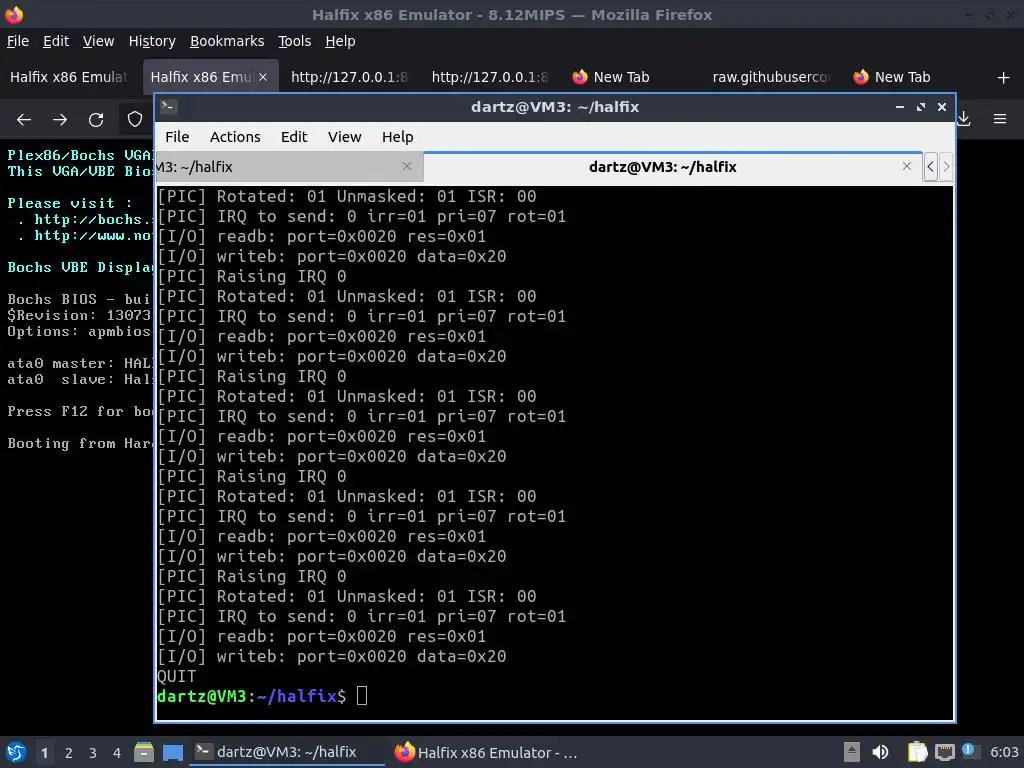This screenshot has width=1024, height=768.
Task: Go back in Firefox history
Action: click(x=24, y=120)
